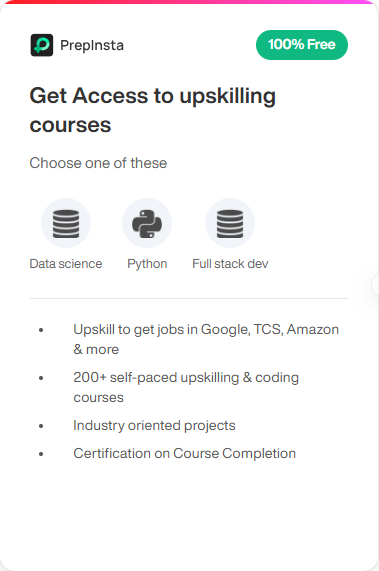Click the Data science label

pos(66,264)
